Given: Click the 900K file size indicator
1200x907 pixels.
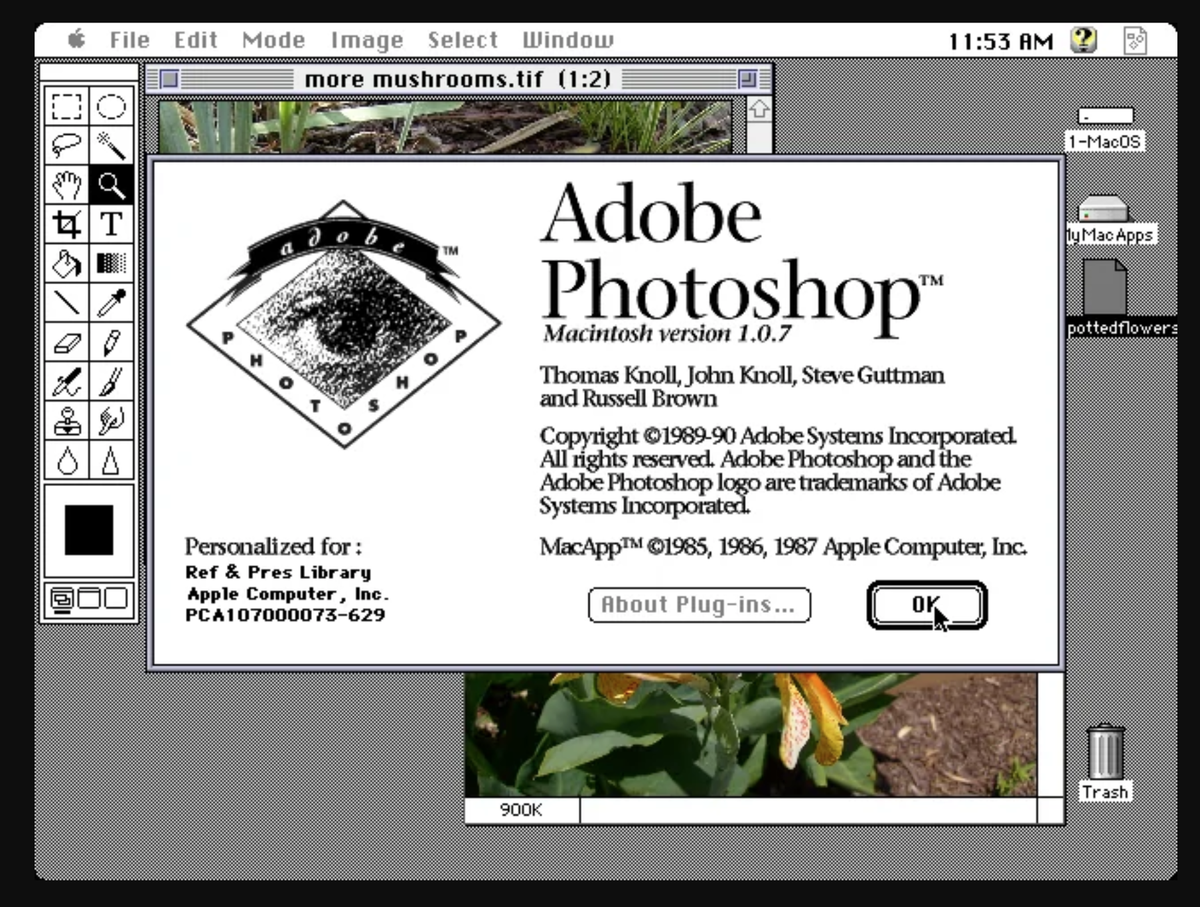Looking at the screenshot, I should pos(522,810).
